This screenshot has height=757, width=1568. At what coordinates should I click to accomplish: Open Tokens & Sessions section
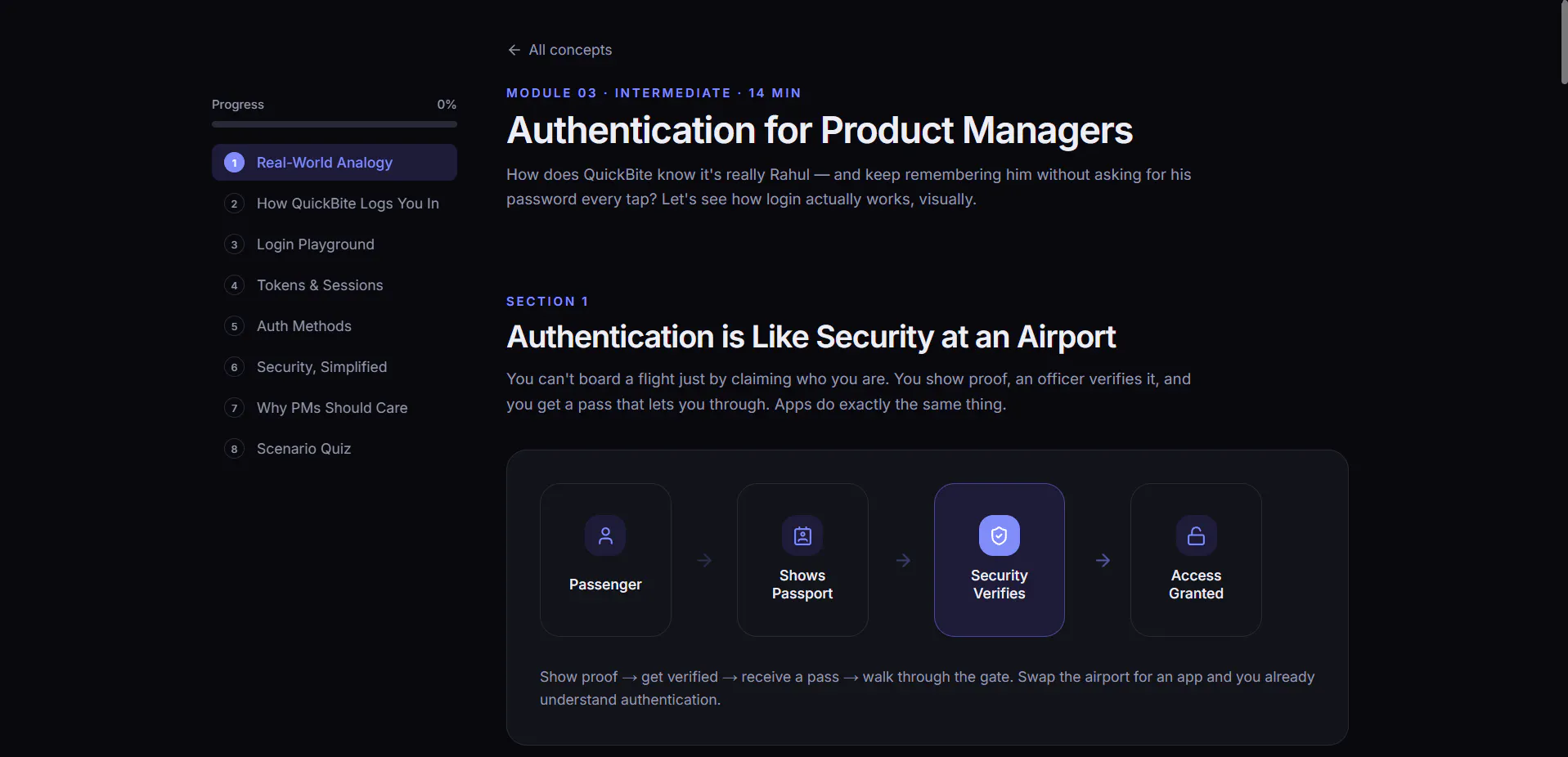334,285
